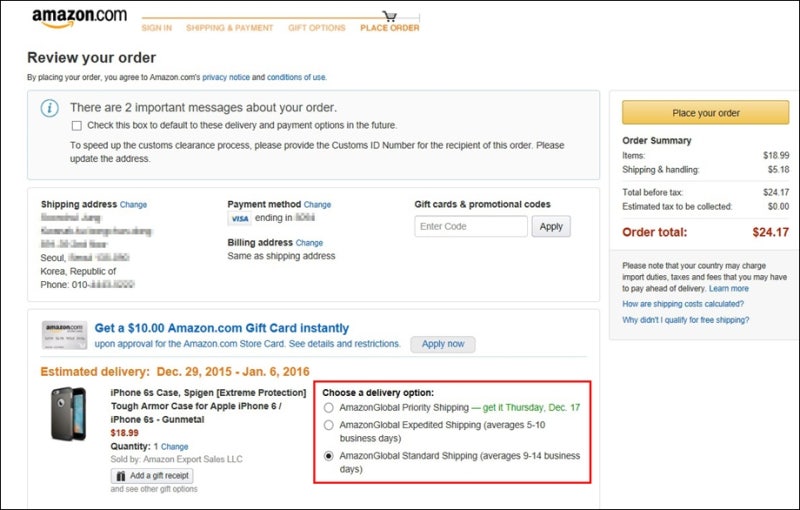Click the 'and see other gift options' text

154,489
